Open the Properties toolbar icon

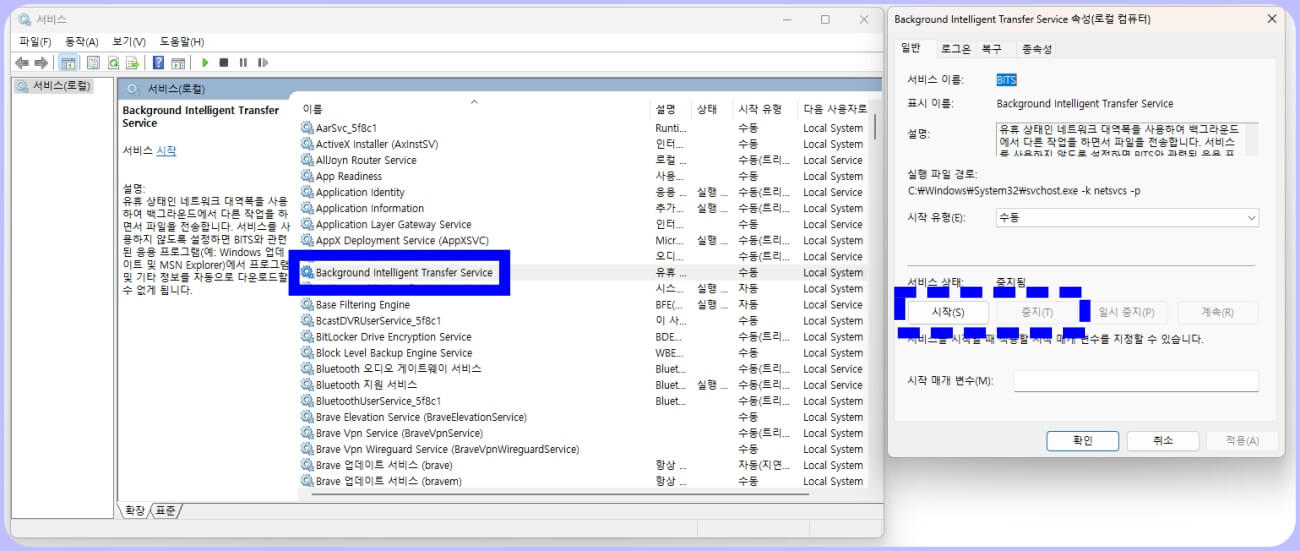(93, 62)
